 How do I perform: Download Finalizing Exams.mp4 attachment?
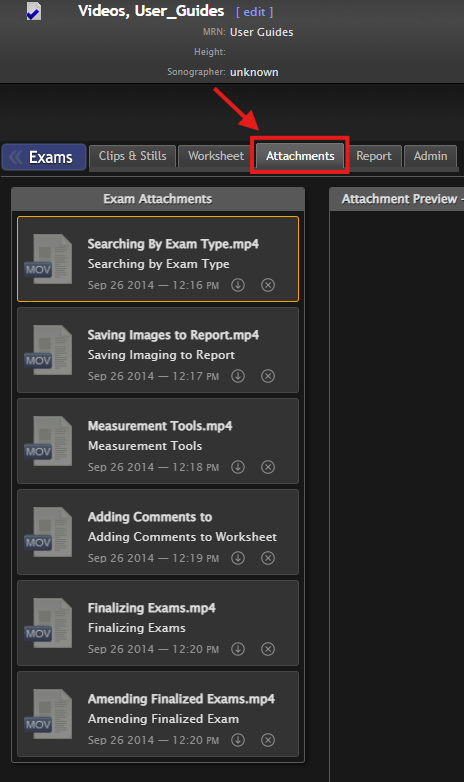coord(238,649)
